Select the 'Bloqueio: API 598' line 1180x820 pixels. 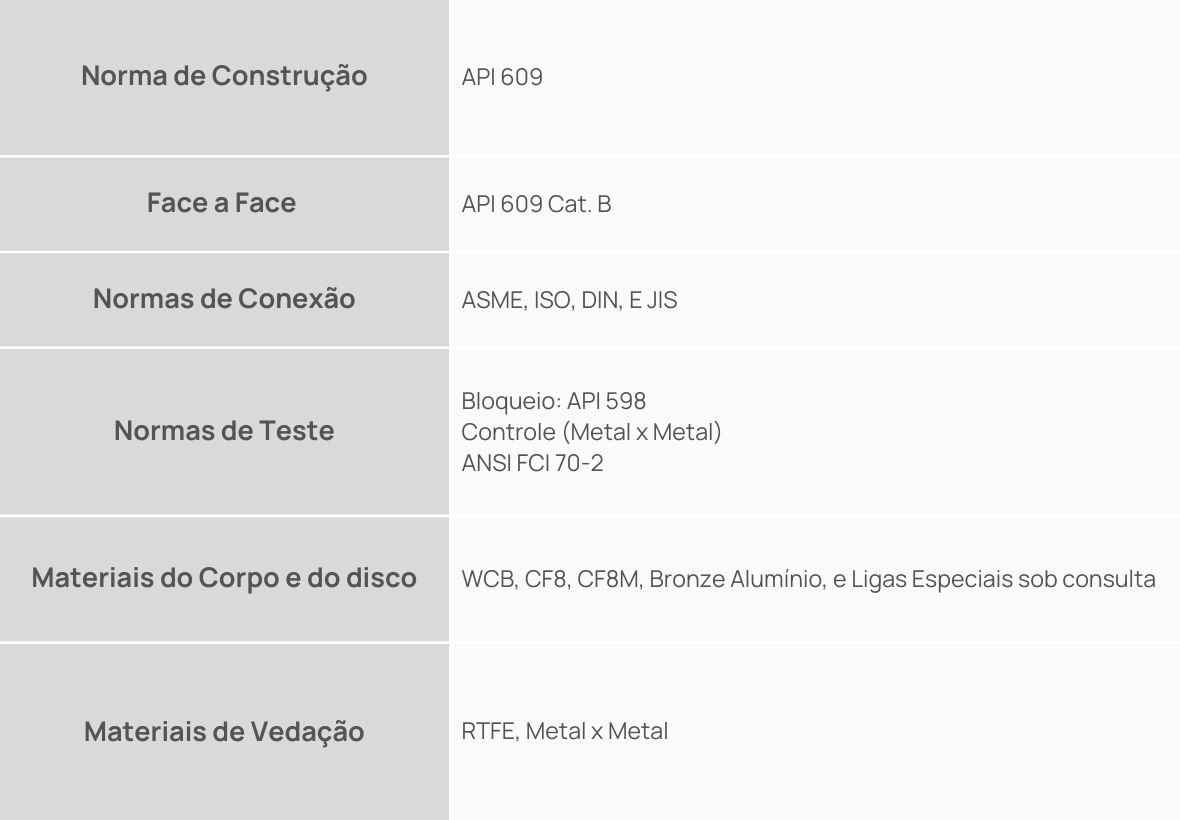[553, 401]
